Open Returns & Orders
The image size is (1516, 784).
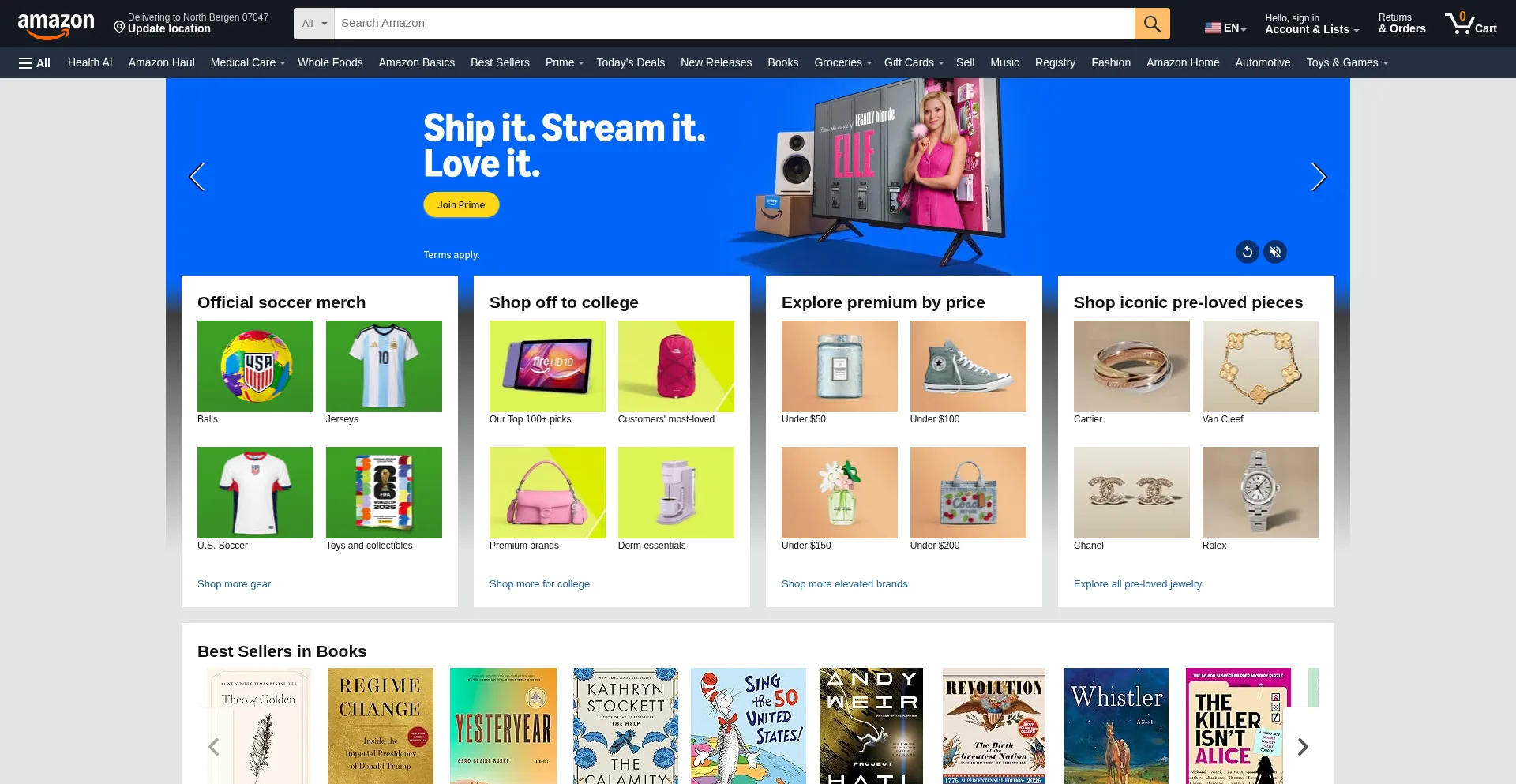[1402, 24]
